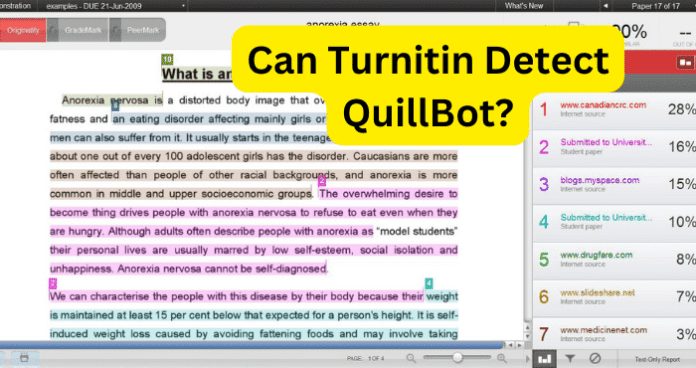Click the PAGE: 1 OF 4 indicator
Screen dimensions: 696x368
click(x=365, y=359)
